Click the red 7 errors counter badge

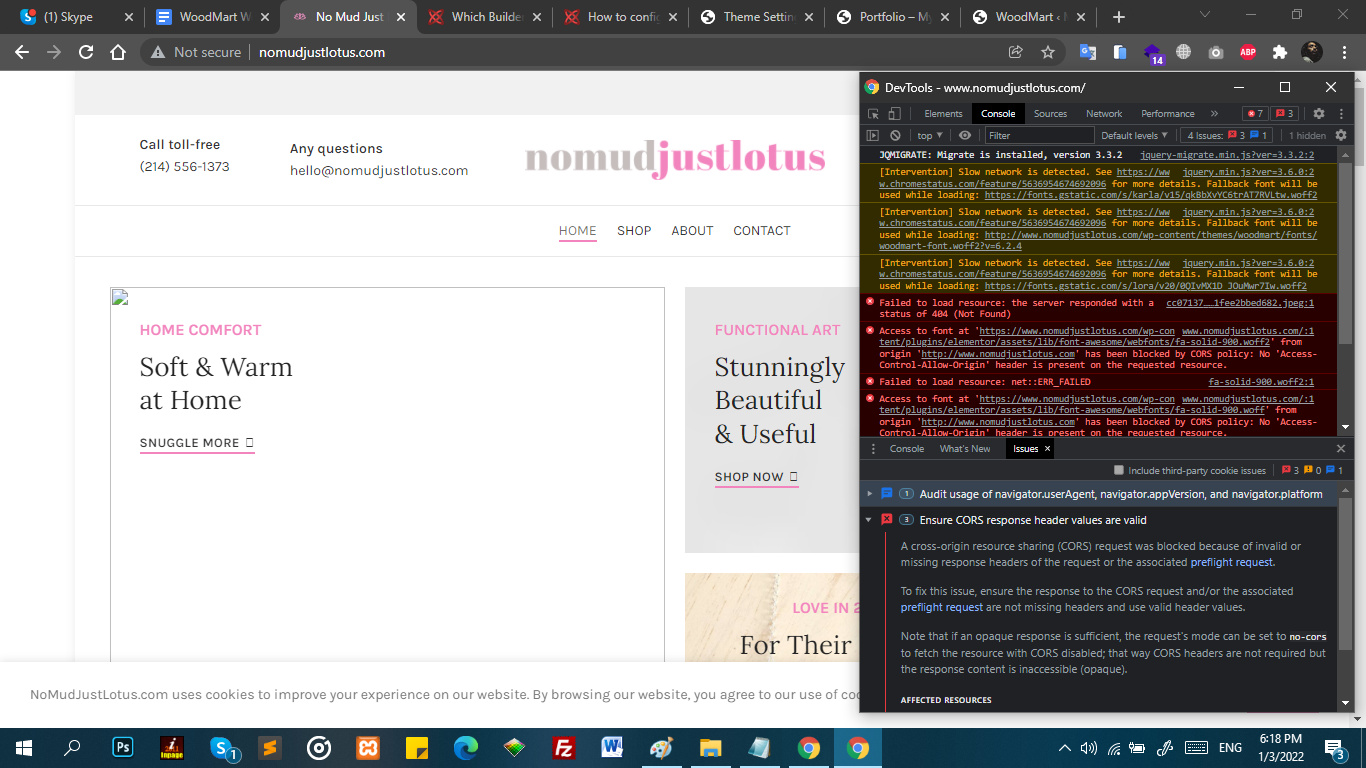click(x=1254, y=114)
